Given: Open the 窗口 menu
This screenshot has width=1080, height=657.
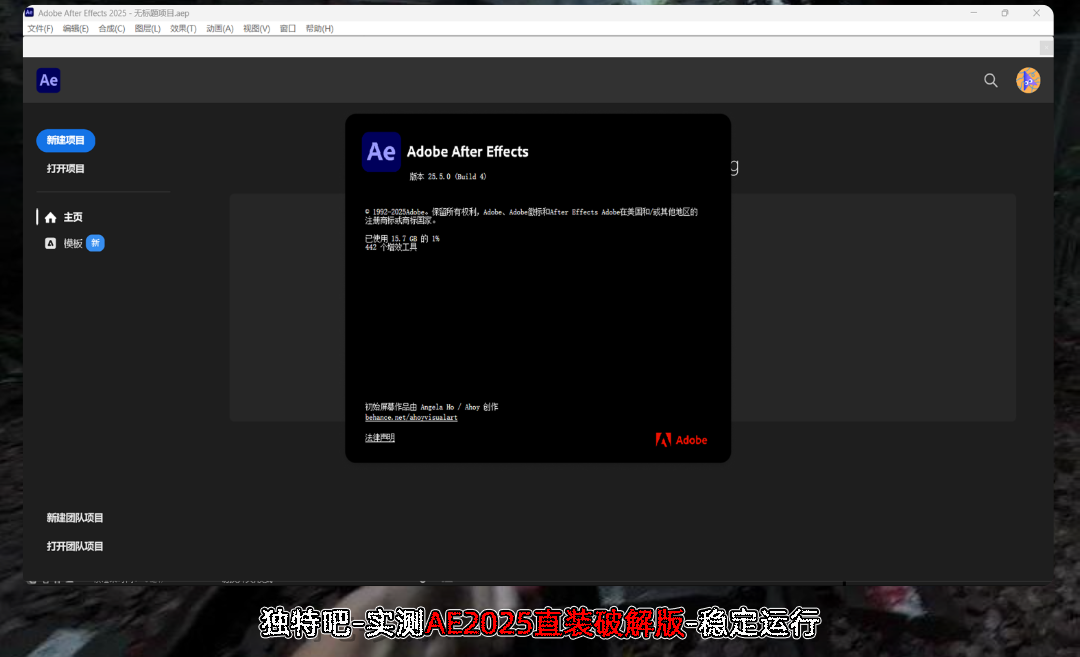Looking at the screenshot, I should tap(288, 28).
